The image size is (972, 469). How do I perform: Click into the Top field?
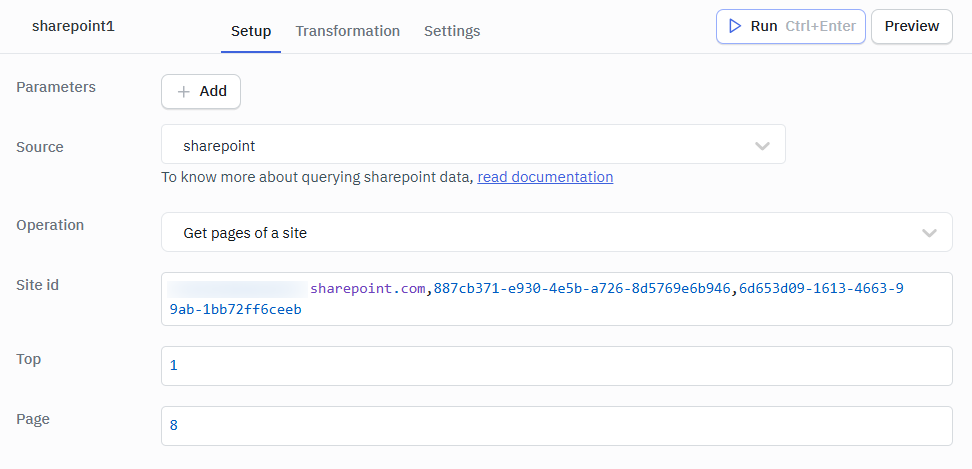(x=557, y=366)
